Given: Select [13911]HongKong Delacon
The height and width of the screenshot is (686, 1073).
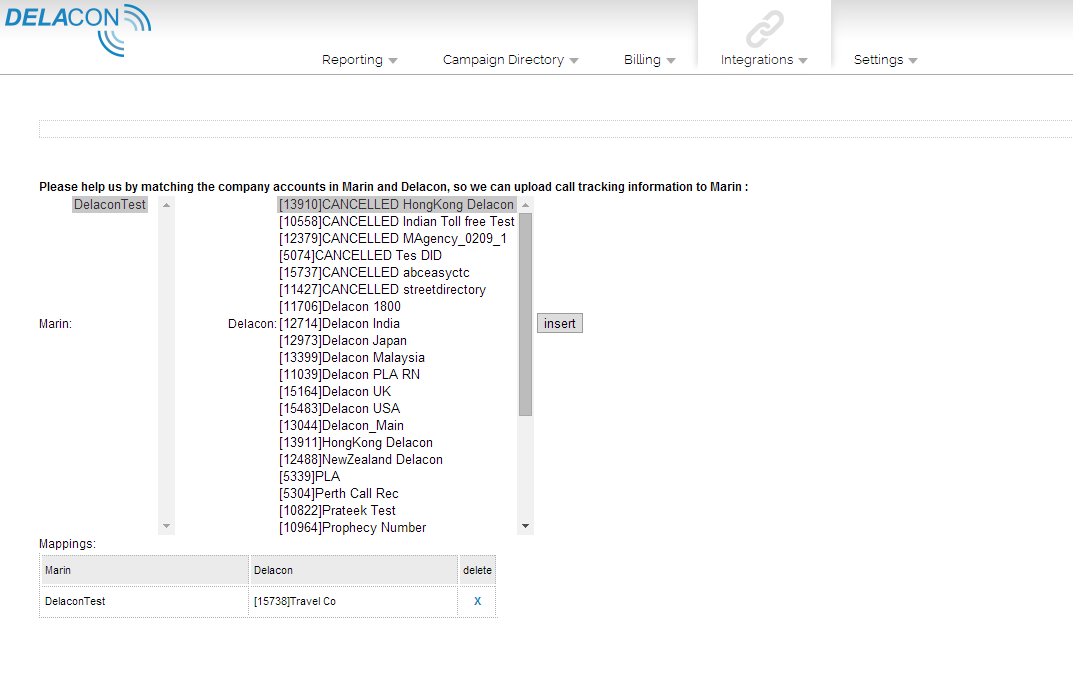Looking at the screenshot, I should pos(397,442).
